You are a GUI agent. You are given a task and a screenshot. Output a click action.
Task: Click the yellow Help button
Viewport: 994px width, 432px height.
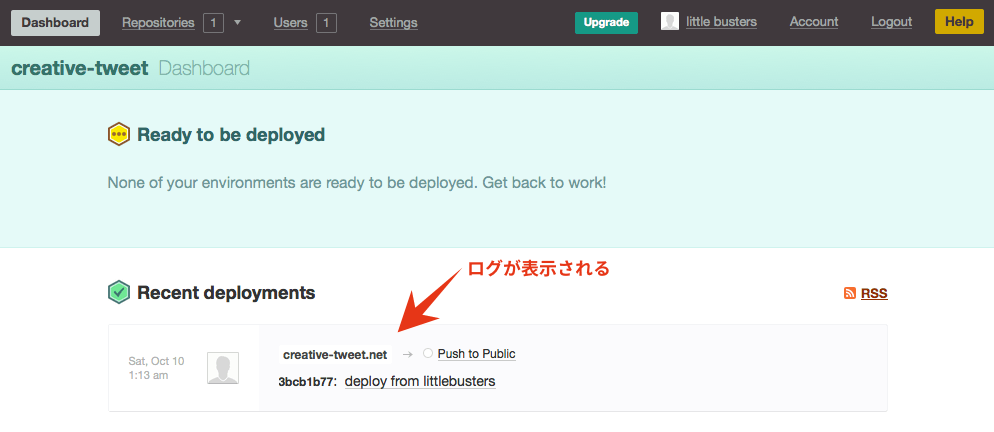958,21
